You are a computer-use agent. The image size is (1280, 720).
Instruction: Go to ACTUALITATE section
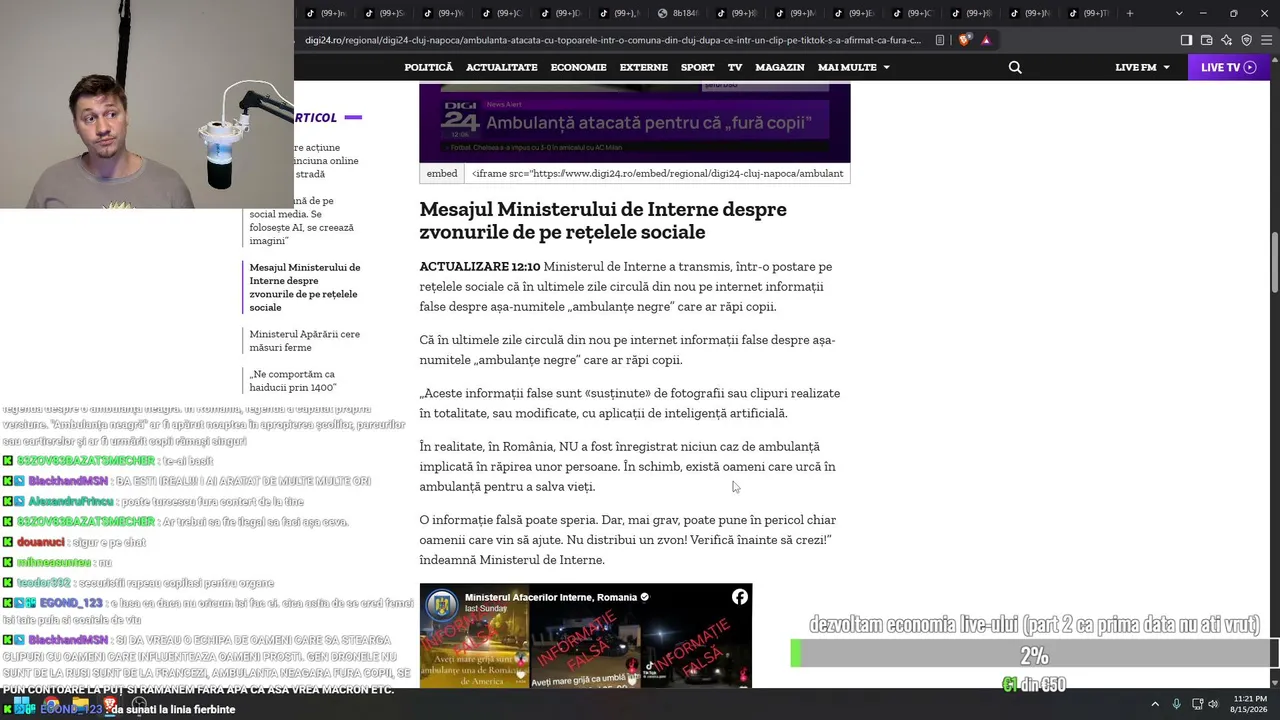[502, 67]
